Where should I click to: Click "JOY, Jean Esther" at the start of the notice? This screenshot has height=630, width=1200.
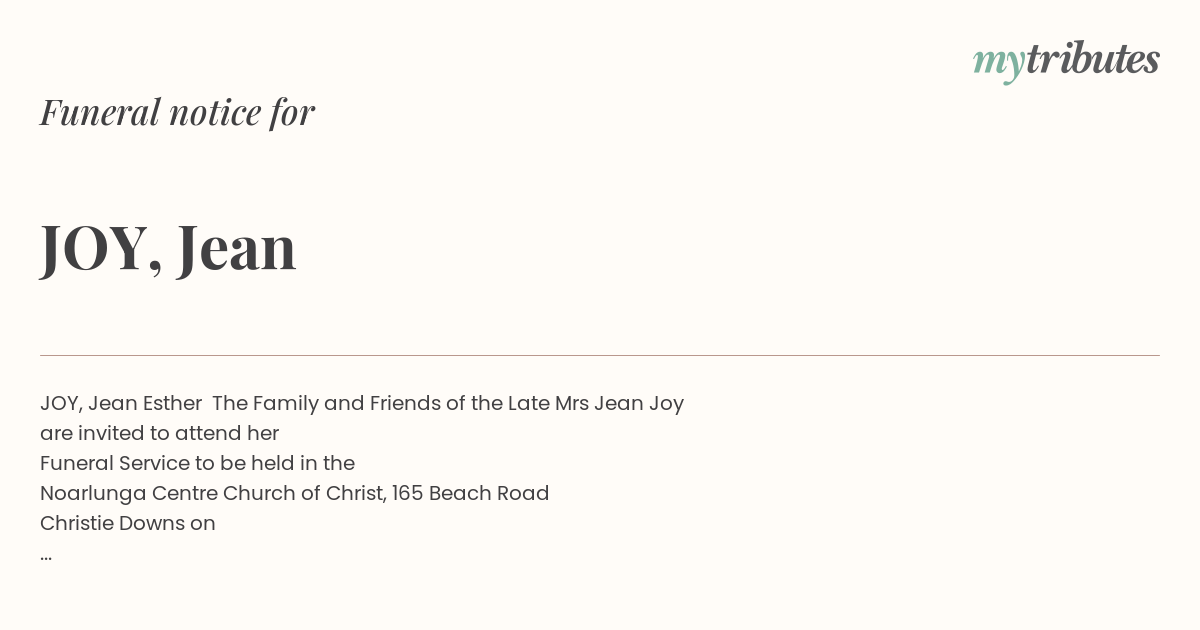pyautogui.click(x=121, y=403)
